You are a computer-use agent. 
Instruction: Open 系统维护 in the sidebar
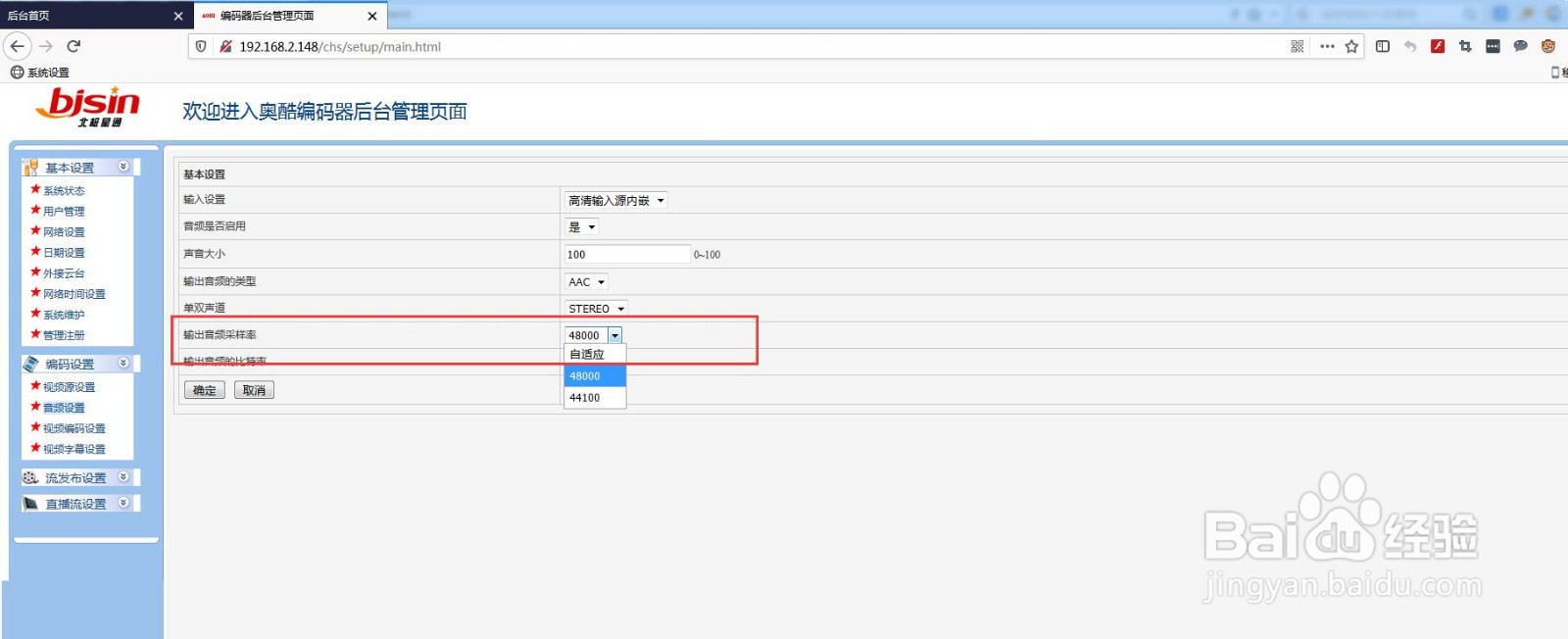click(x=64, y=315)
